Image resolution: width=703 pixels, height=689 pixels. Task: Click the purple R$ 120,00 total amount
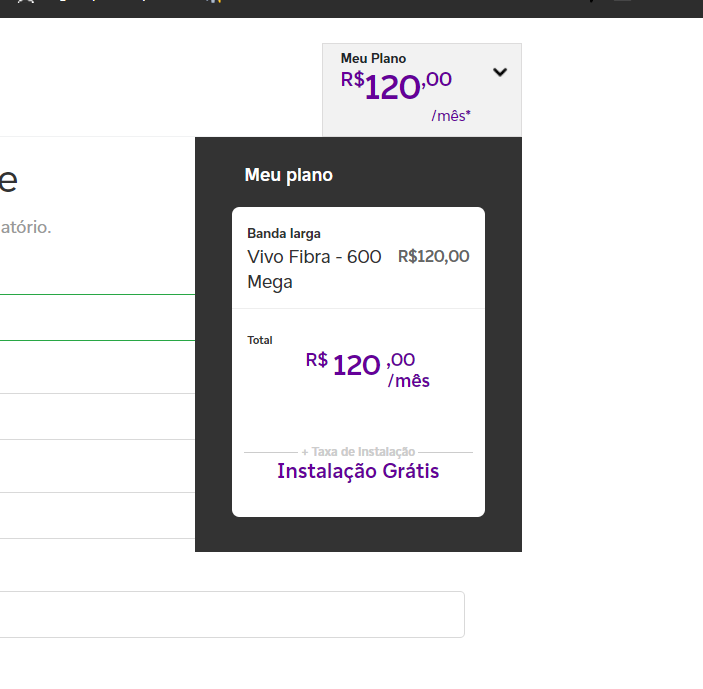coord(360,364)
